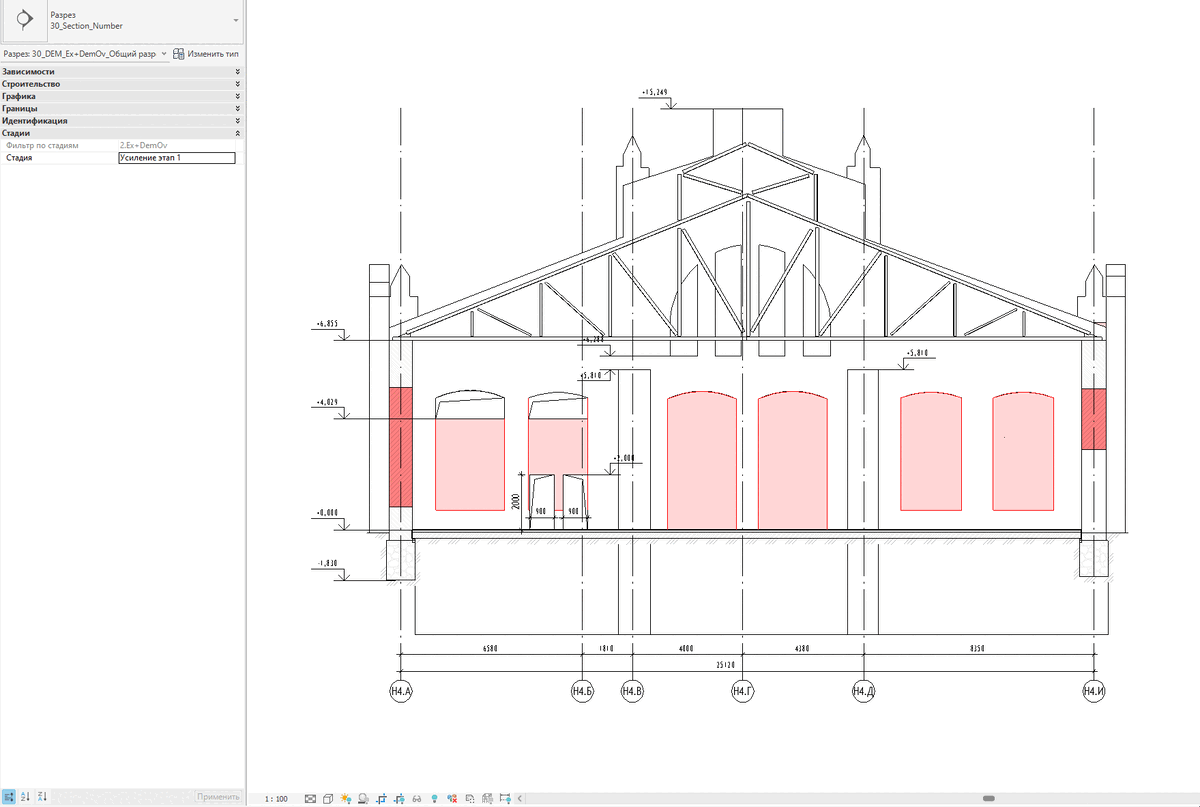Sort properties Z to A
The height and width of the screenshot is (807, 1200).
[42, 797]
